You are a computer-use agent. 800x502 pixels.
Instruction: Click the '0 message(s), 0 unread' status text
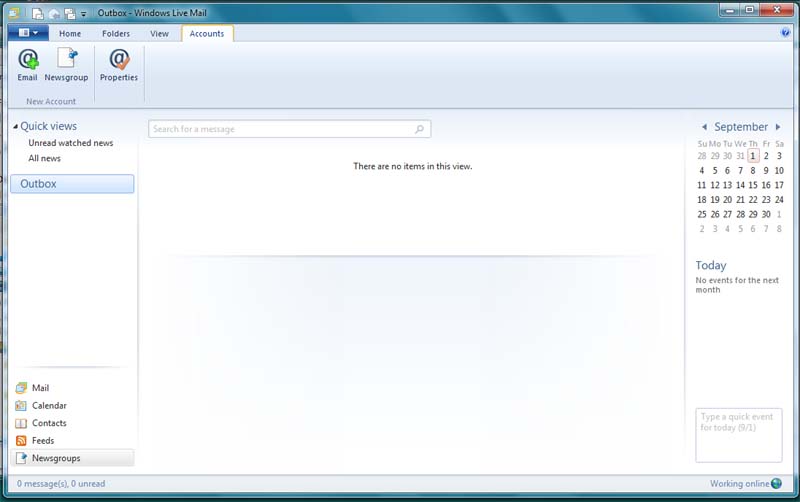pos(61,484)
